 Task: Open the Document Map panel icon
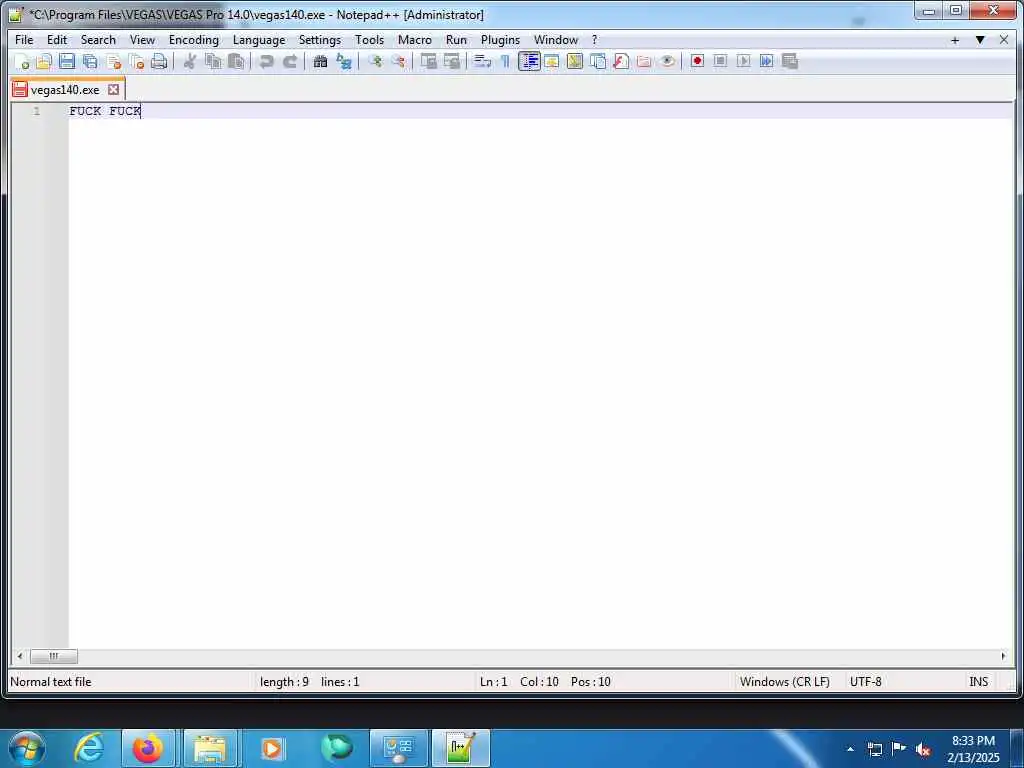(x=575, y=61)
